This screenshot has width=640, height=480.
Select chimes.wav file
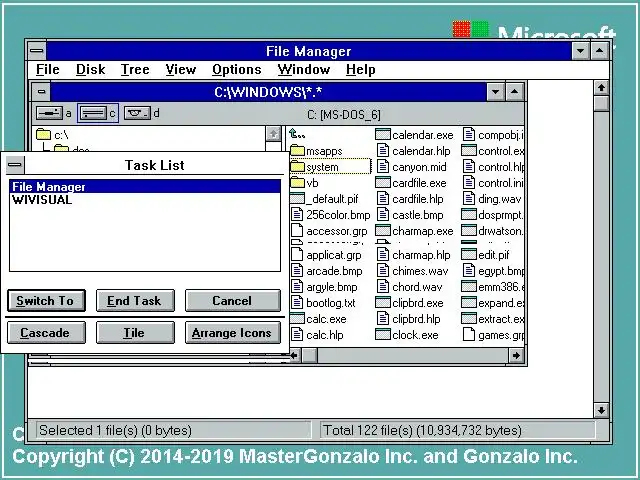[x=412, y=271]
